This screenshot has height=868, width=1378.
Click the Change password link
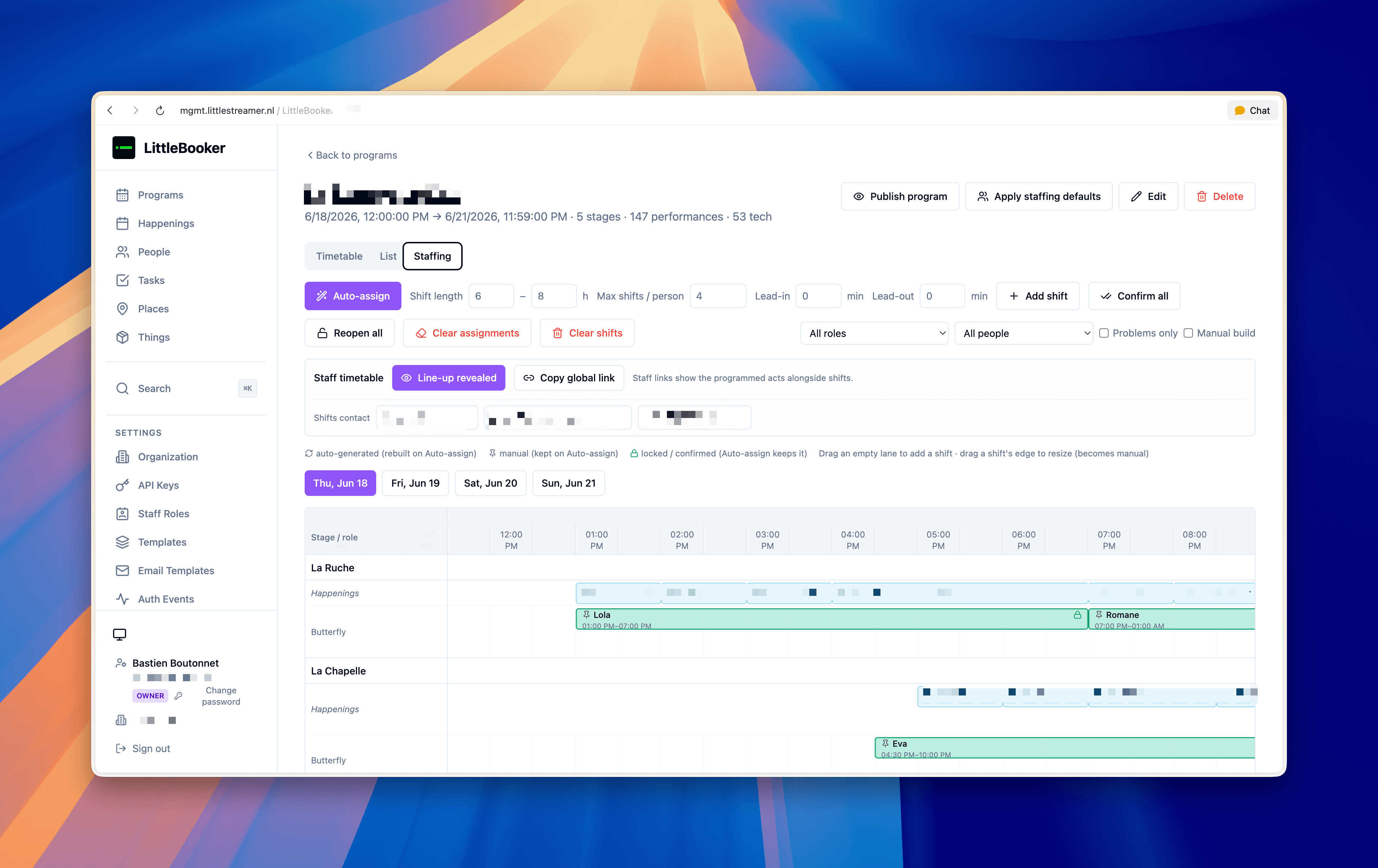221,696
